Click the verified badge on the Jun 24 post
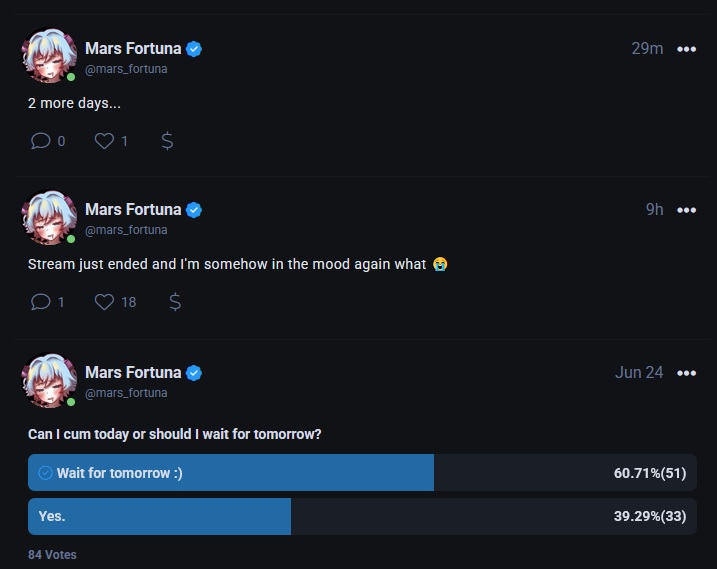This screenshot has width=717, height=569. 194,373
